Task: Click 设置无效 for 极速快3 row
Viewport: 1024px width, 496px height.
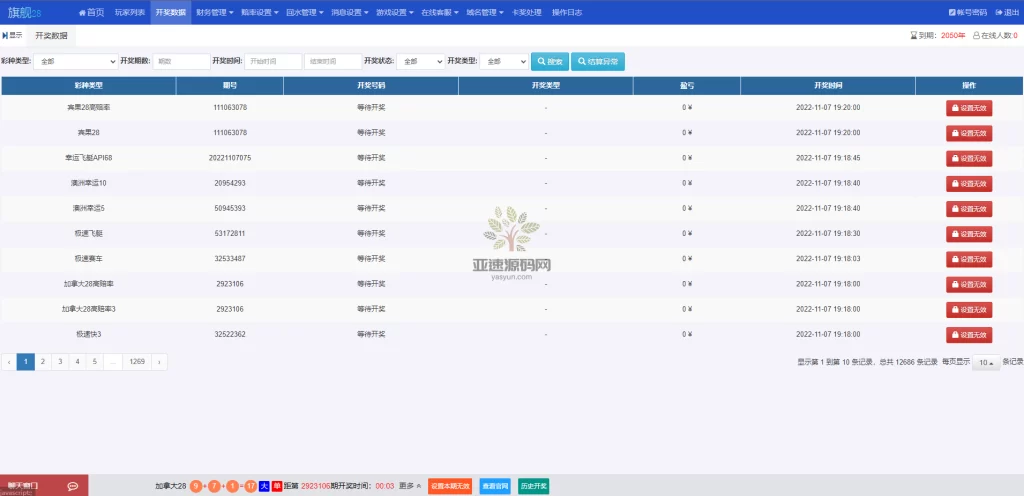Action: pos(969,335)
